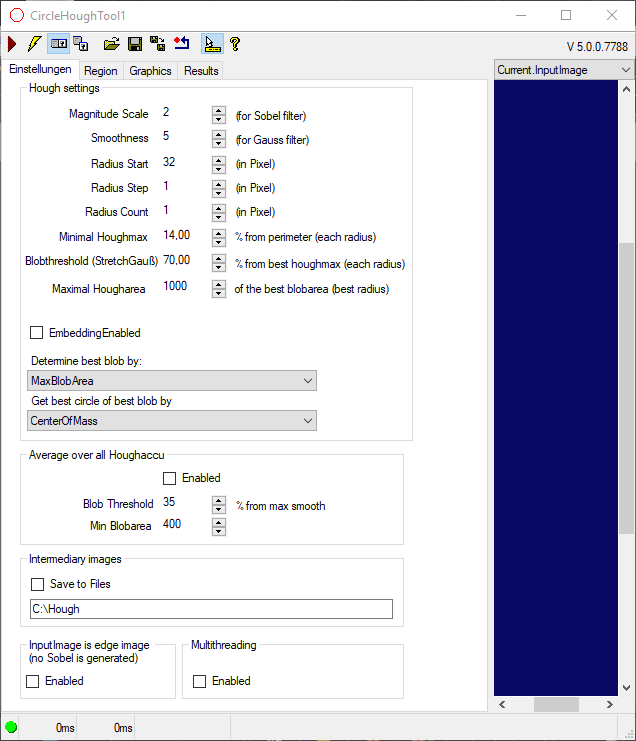
Task: Click the yellow question mark help icon
Action: coord(235,44)
